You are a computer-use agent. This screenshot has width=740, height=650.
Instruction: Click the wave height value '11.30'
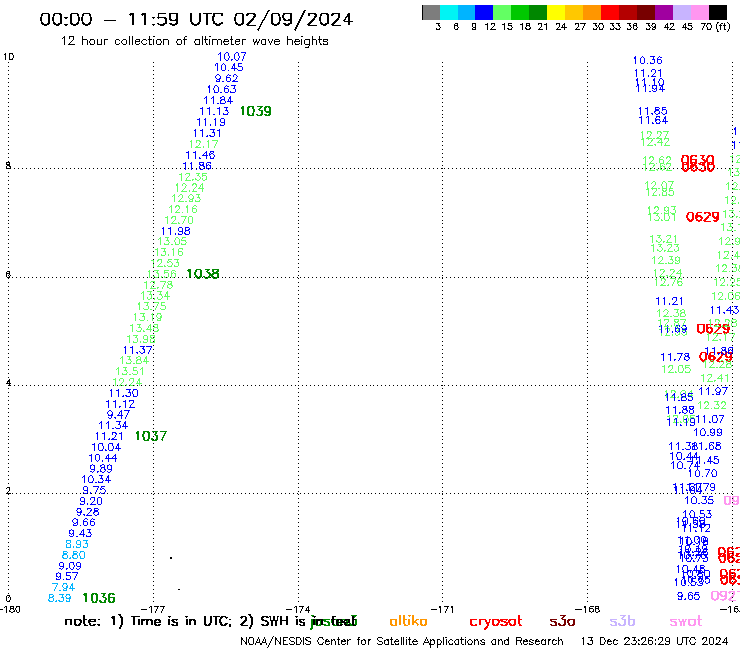124,394
